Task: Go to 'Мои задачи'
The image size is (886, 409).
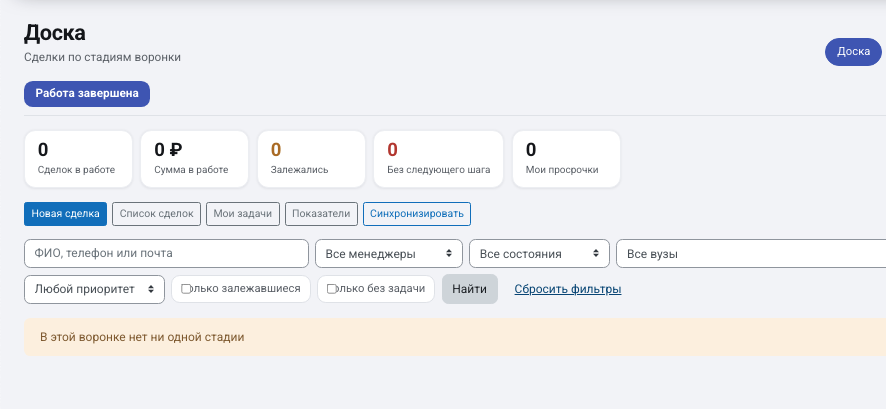Action: 243,214
